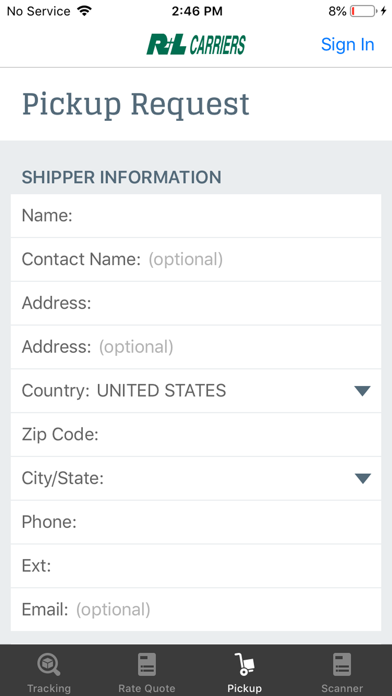Image resolution: width=392 pixels, height=696 pixels.
Task: Tap the battery indicator icon
Action: [x=363, y=11]
